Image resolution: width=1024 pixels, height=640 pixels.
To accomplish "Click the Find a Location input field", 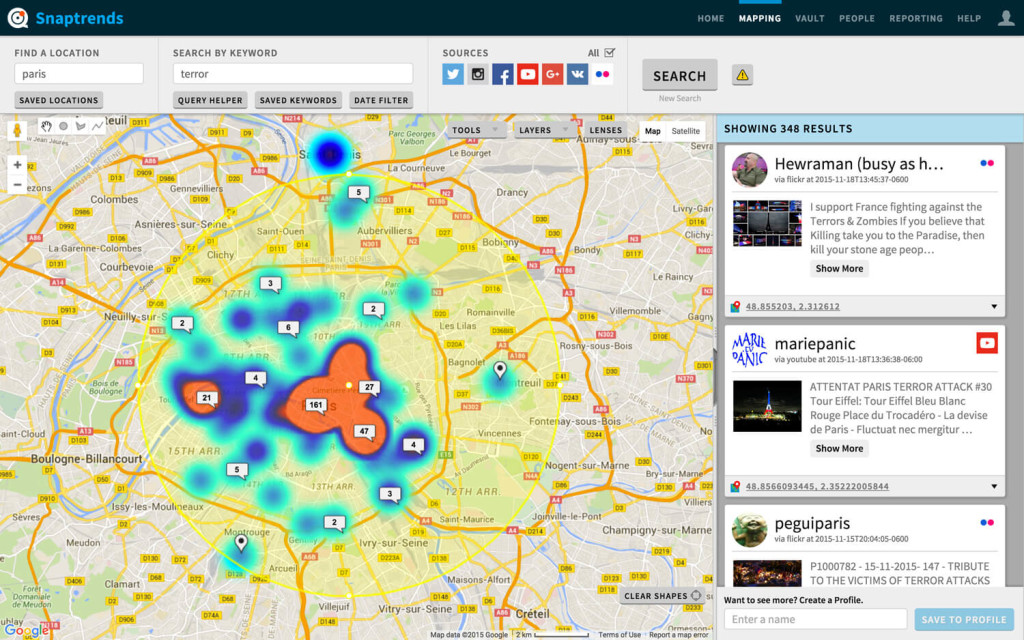I will pos(79,74).
